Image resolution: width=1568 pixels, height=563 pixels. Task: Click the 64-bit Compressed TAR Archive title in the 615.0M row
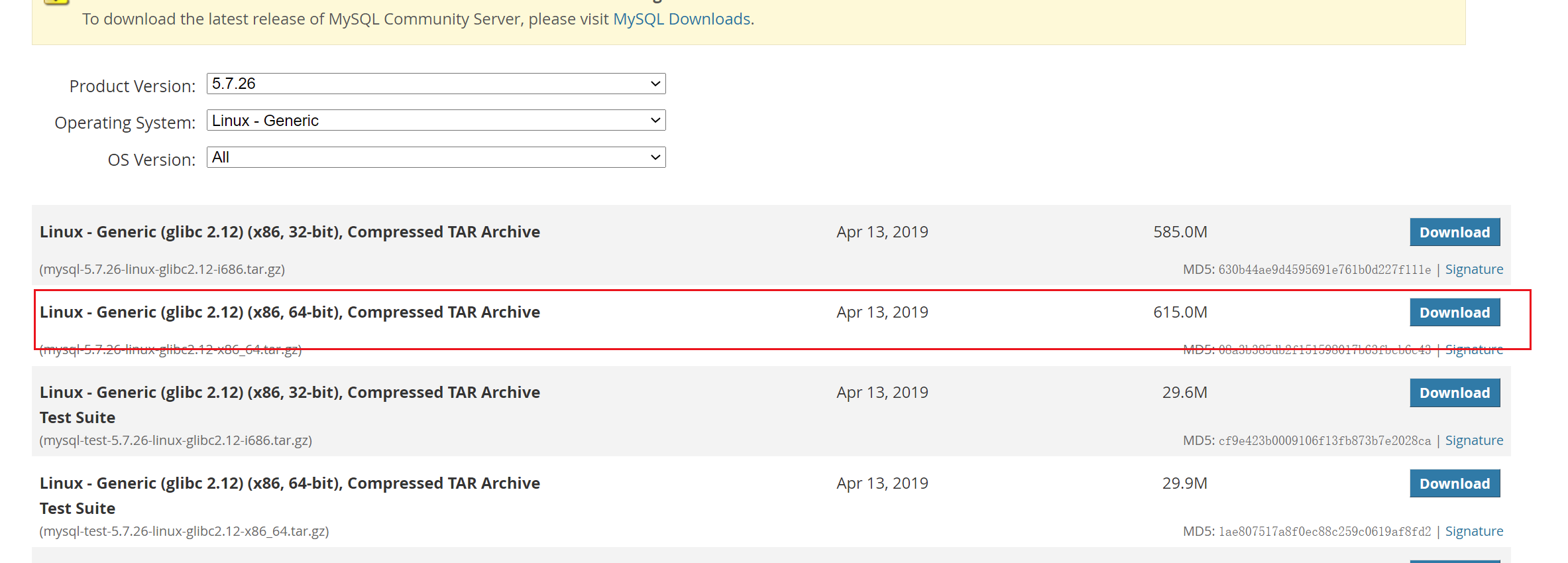pos(290,312)
